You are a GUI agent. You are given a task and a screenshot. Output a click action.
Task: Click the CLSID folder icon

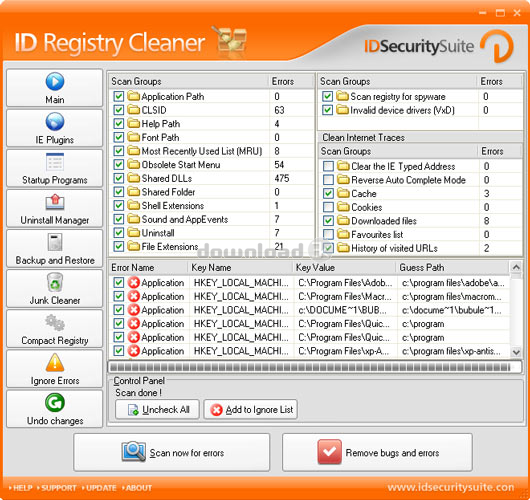pos(134,110)
